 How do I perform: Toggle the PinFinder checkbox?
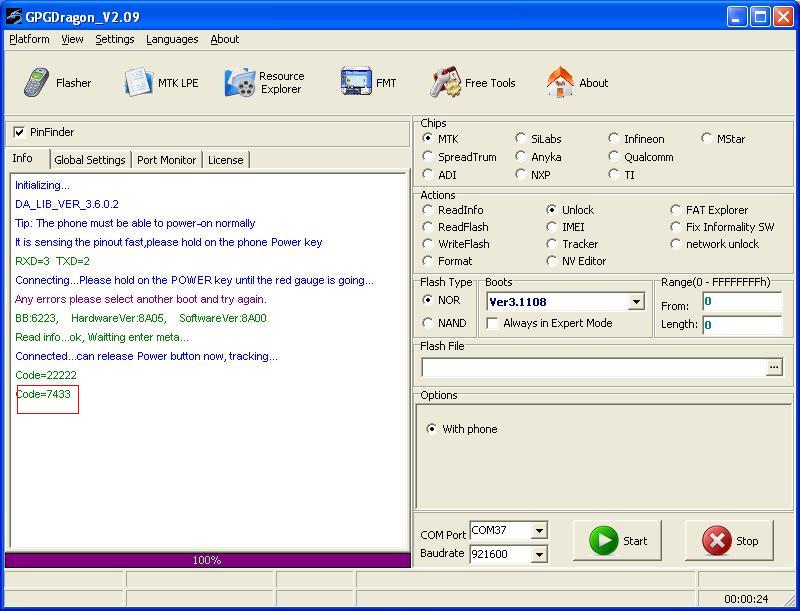coord(19,133)
